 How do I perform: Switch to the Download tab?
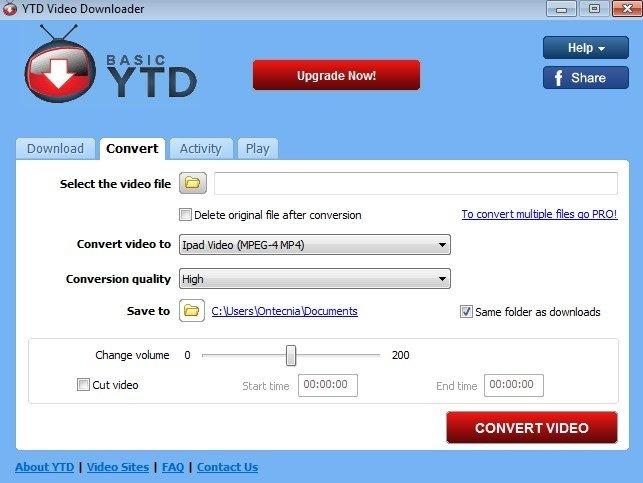point(55,148)
